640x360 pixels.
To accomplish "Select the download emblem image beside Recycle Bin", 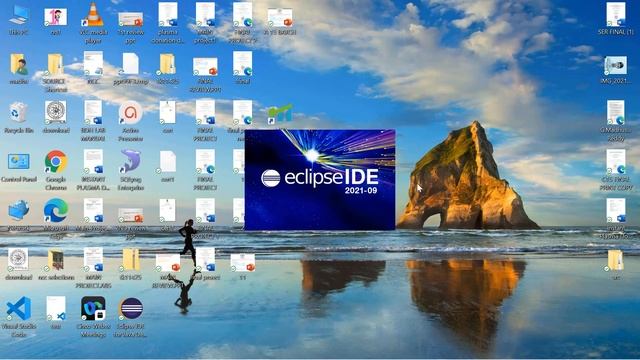I will coord(56,116).
